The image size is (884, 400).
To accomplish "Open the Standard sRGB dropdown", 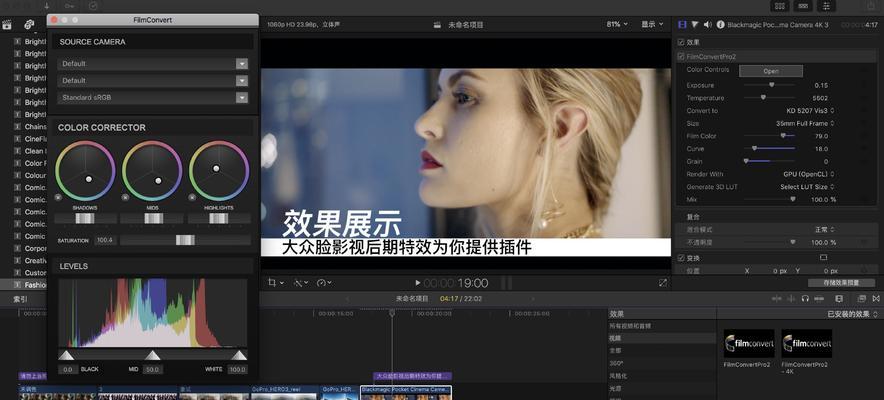I will tap(152, 97).
